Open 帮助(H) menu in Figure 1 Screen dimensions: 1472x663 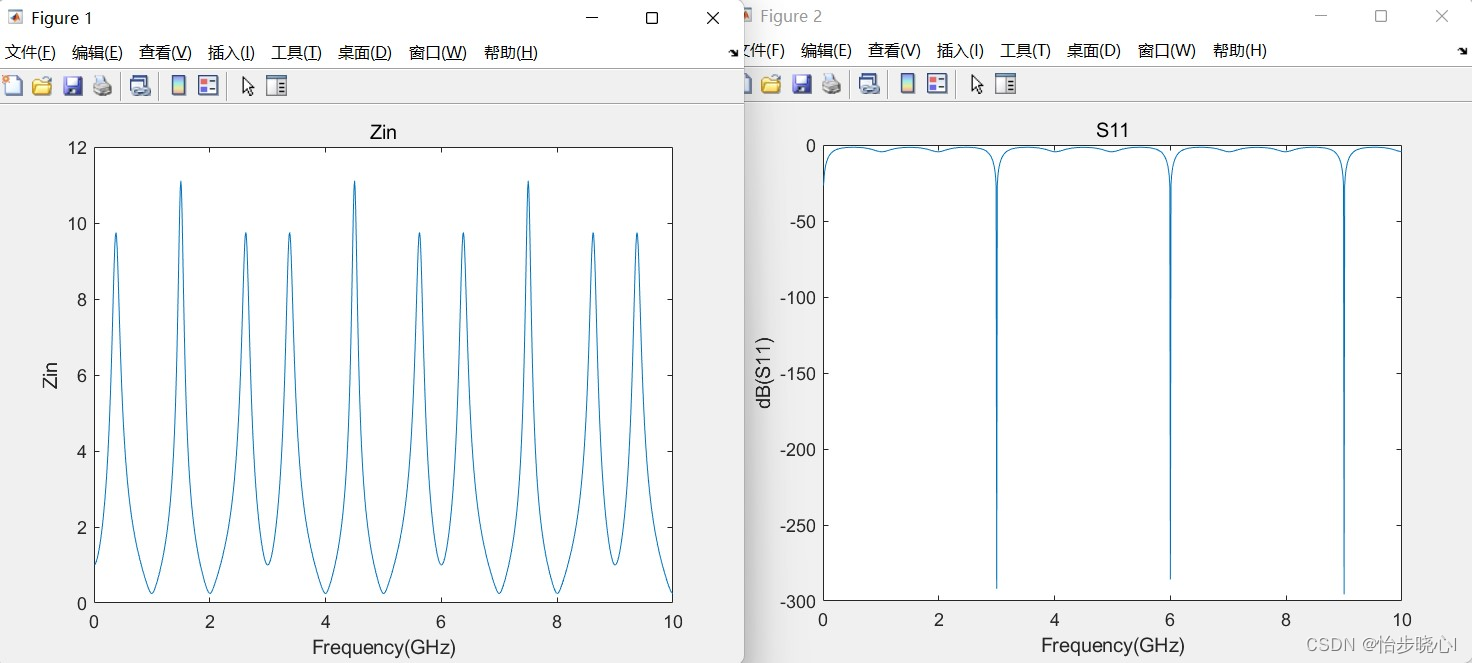point(510,53)
